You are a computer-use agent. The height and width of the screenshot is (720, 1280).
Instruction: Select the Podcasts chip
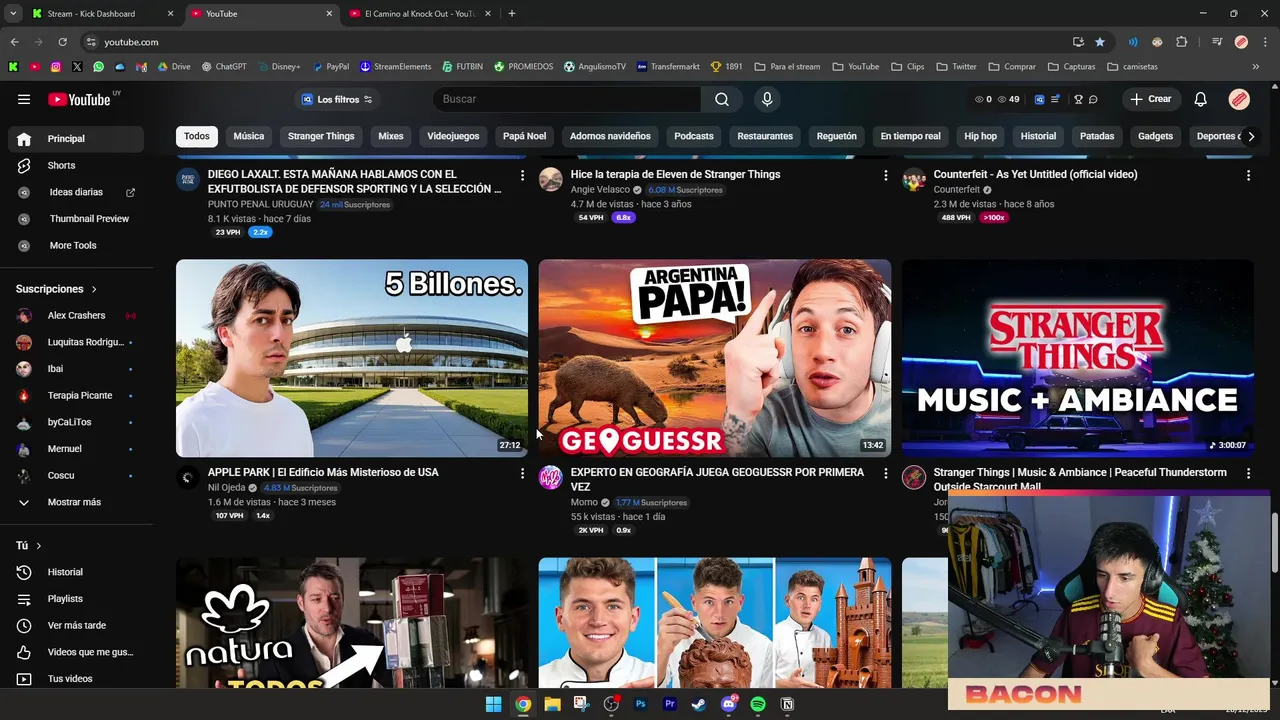(x=694, y=136)
